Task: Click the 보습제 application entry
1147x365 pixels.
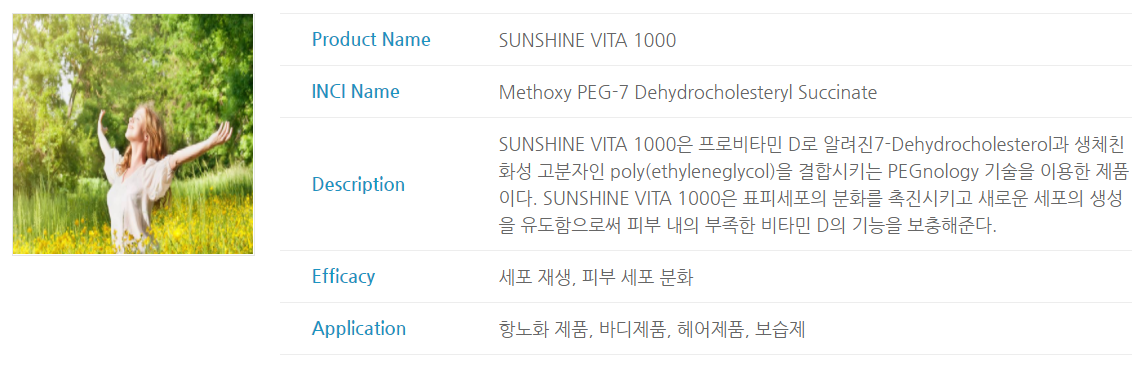Action: point(781,330)
